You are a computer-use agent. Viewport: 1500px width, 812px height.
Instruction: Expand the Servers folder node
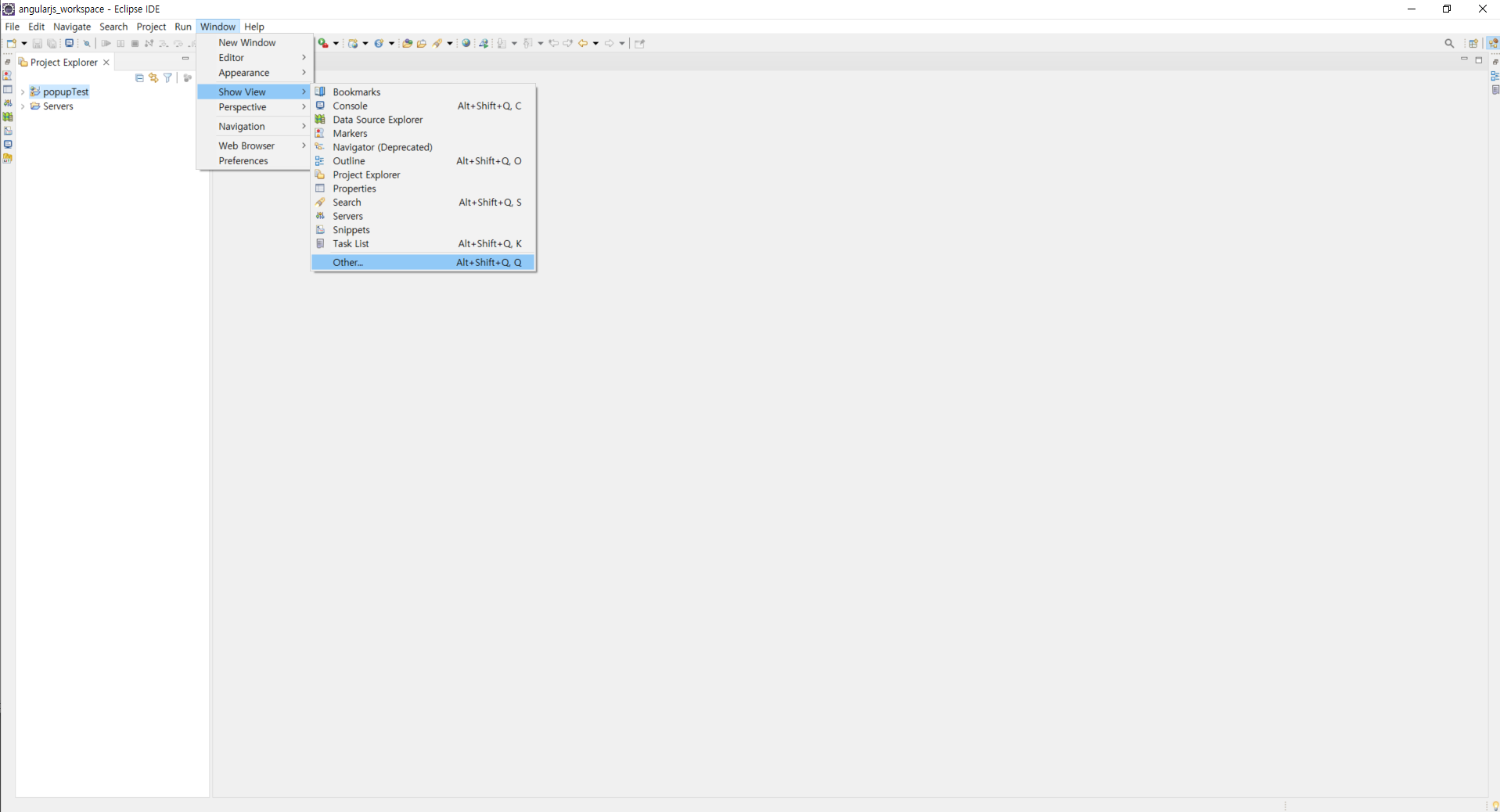pos(23,106)
